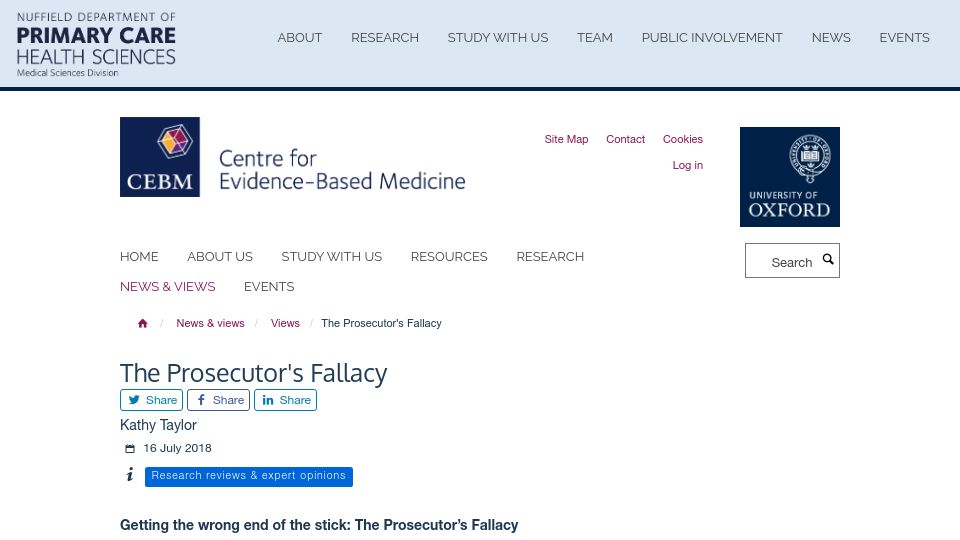The height and width of the screenshot is (540, 960).
Task: Open the EVENTS item in top bar
Action: click(x=904, y=38)
